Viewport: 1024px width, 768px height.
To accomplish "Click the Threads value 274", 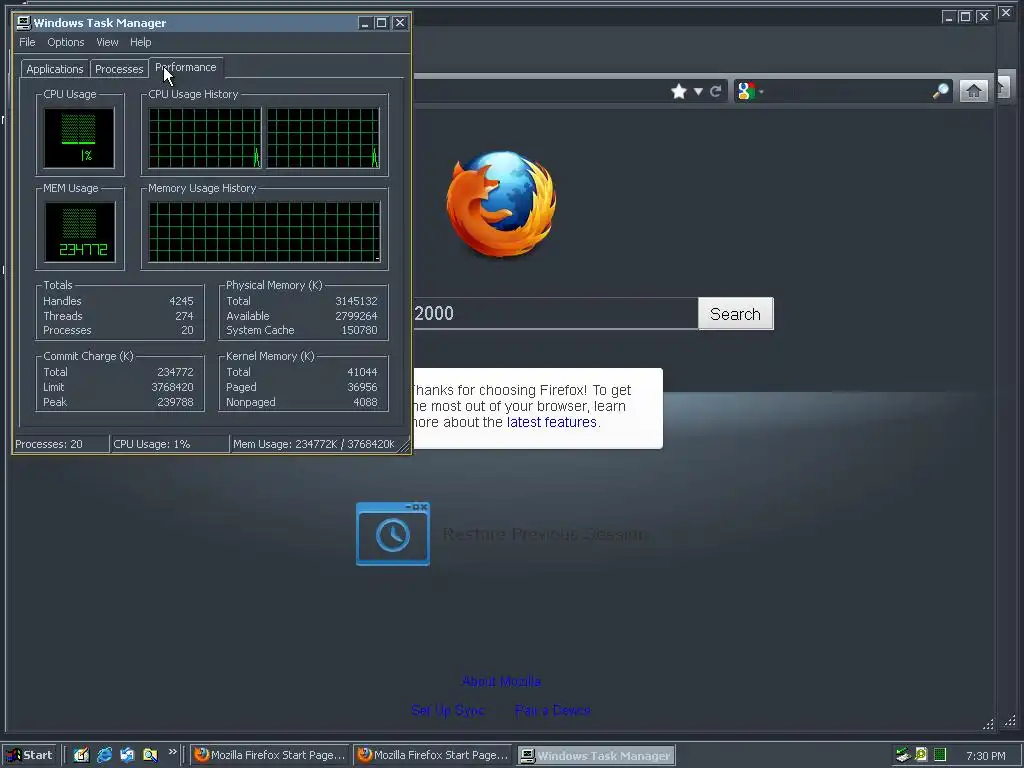I will pyautogui.click(x=184, y=315).
